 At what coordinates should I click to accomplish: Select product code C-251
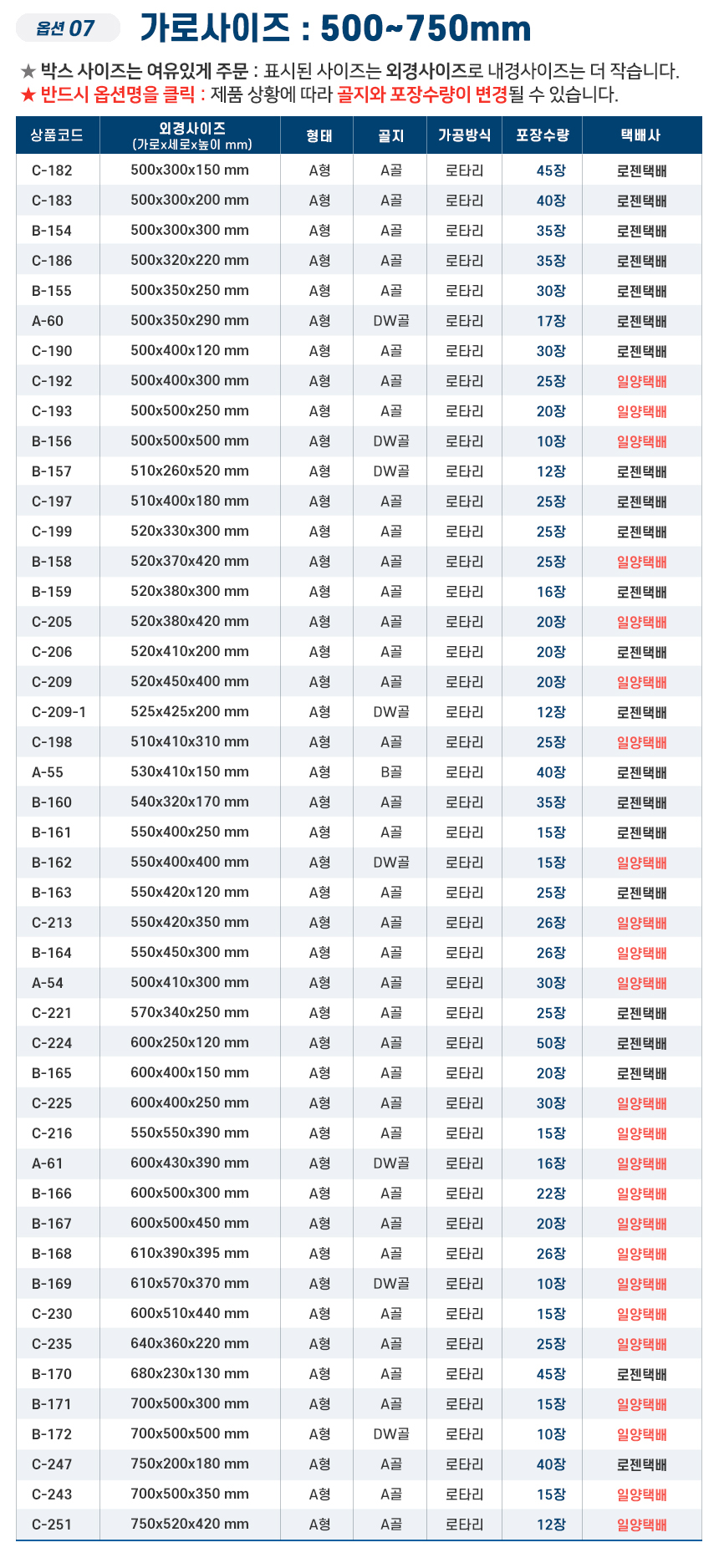[x=52, y=1525]
